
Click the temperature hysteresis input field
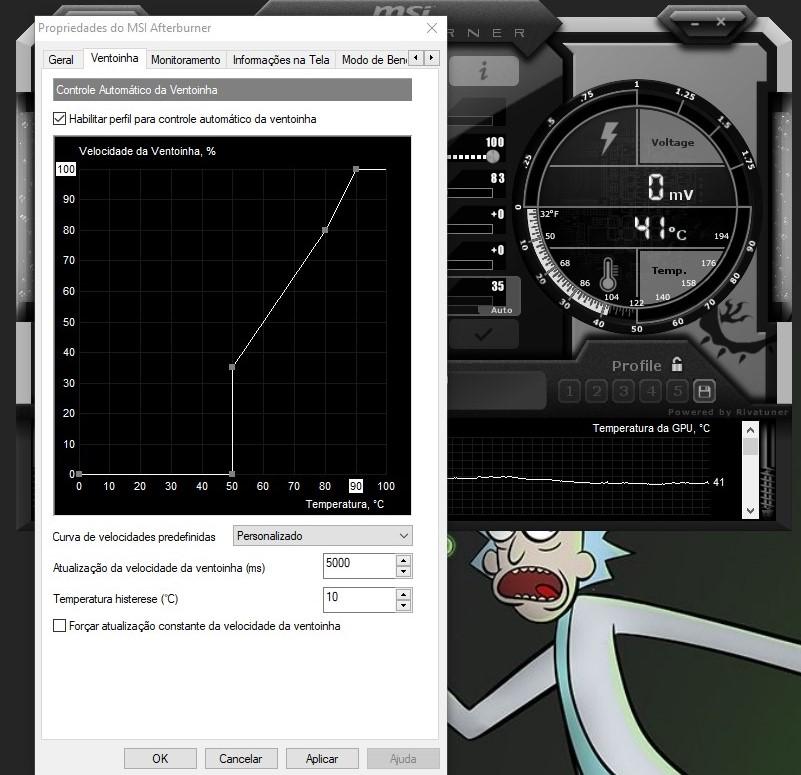[360, 600]
